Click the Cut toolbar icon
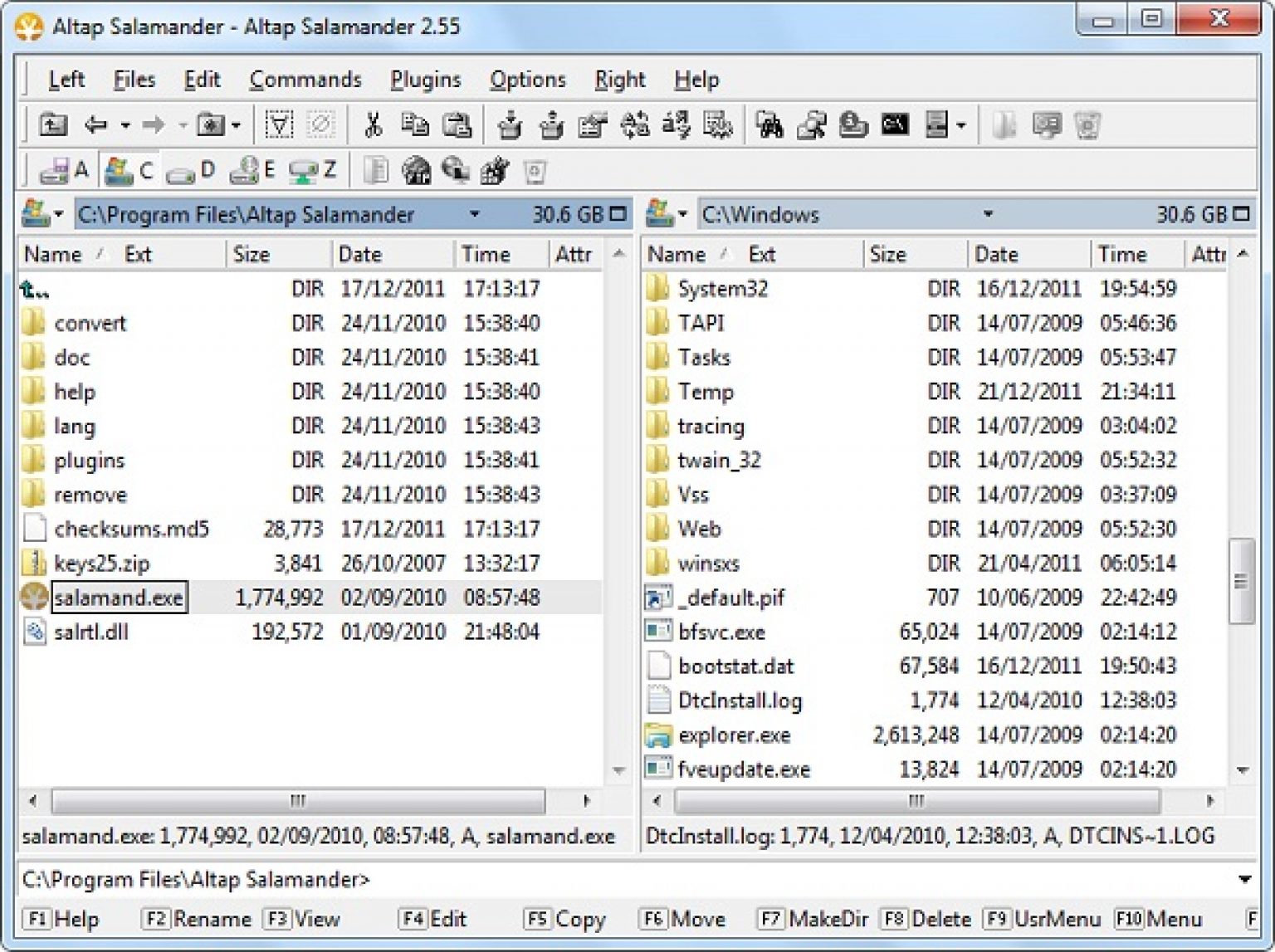Viewport: 1275px width, 952px height. tap(373, 126)
